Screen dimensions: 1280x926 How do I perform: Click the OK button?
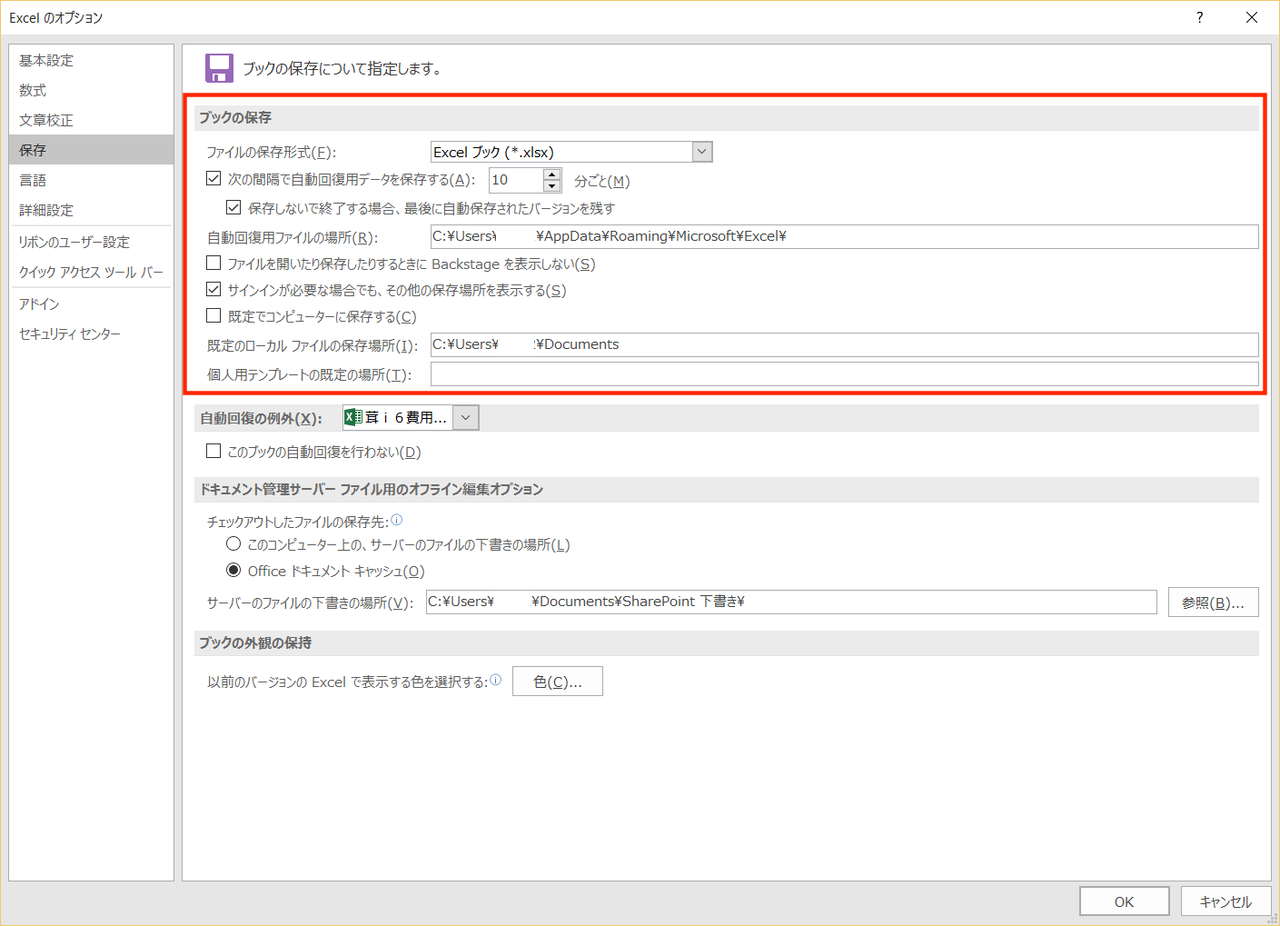[x=1124, y=901]
